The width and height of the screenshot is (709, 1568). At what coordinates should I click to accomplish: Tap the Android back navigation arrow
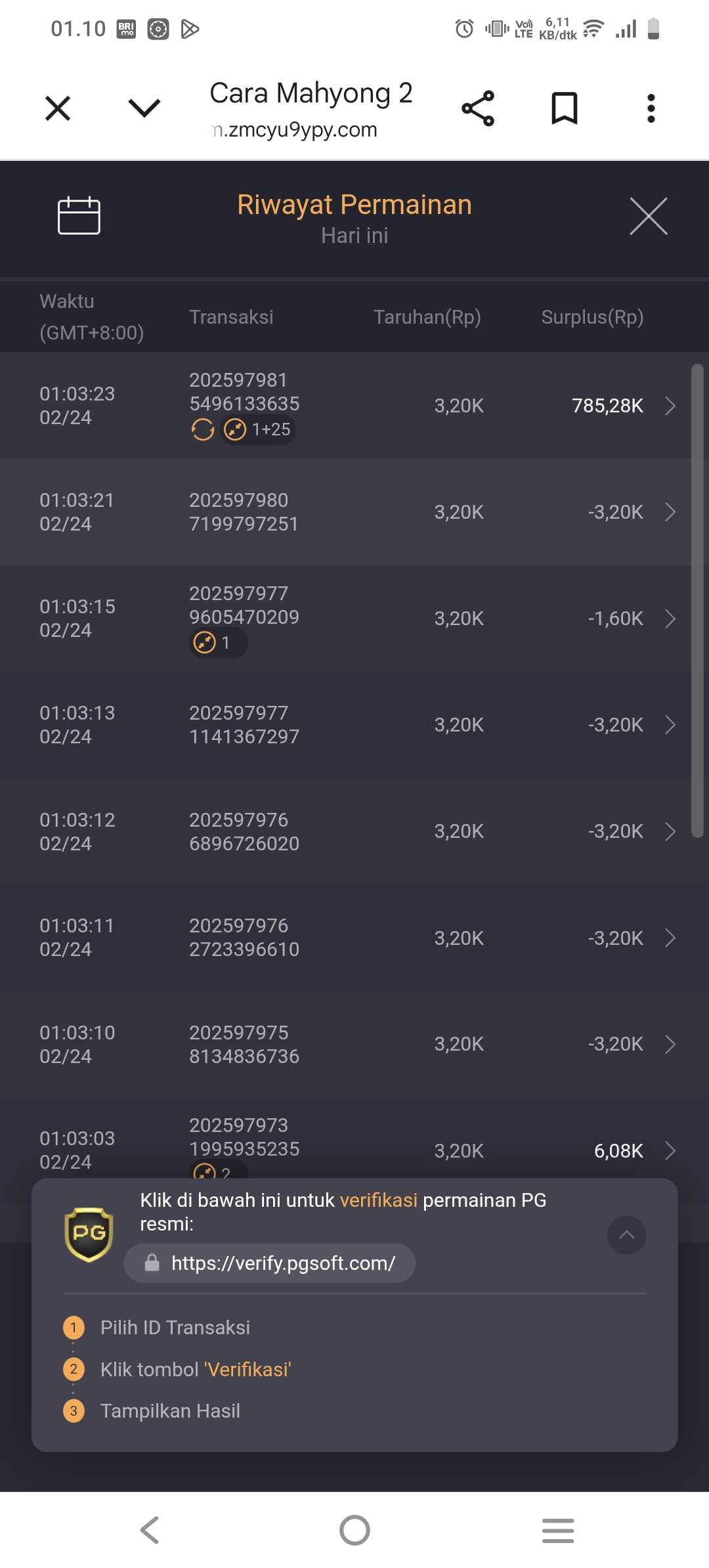pyautogui.click(x=150, y=1530)
